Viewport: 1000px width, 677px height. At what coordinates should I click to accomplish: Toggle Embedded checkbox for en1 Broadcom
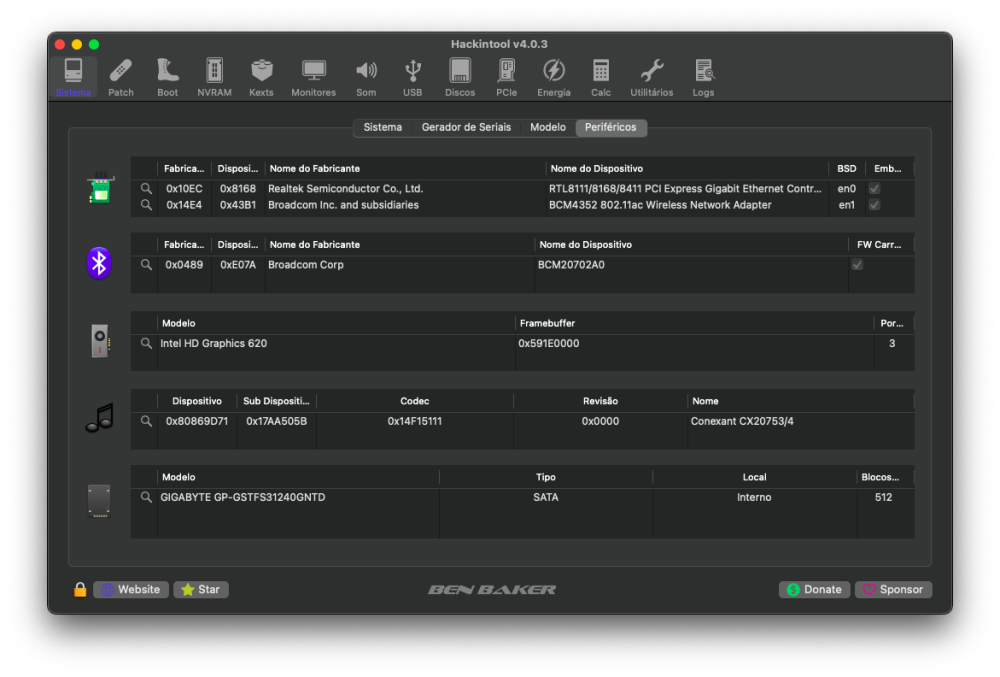[x=874, y=205]
